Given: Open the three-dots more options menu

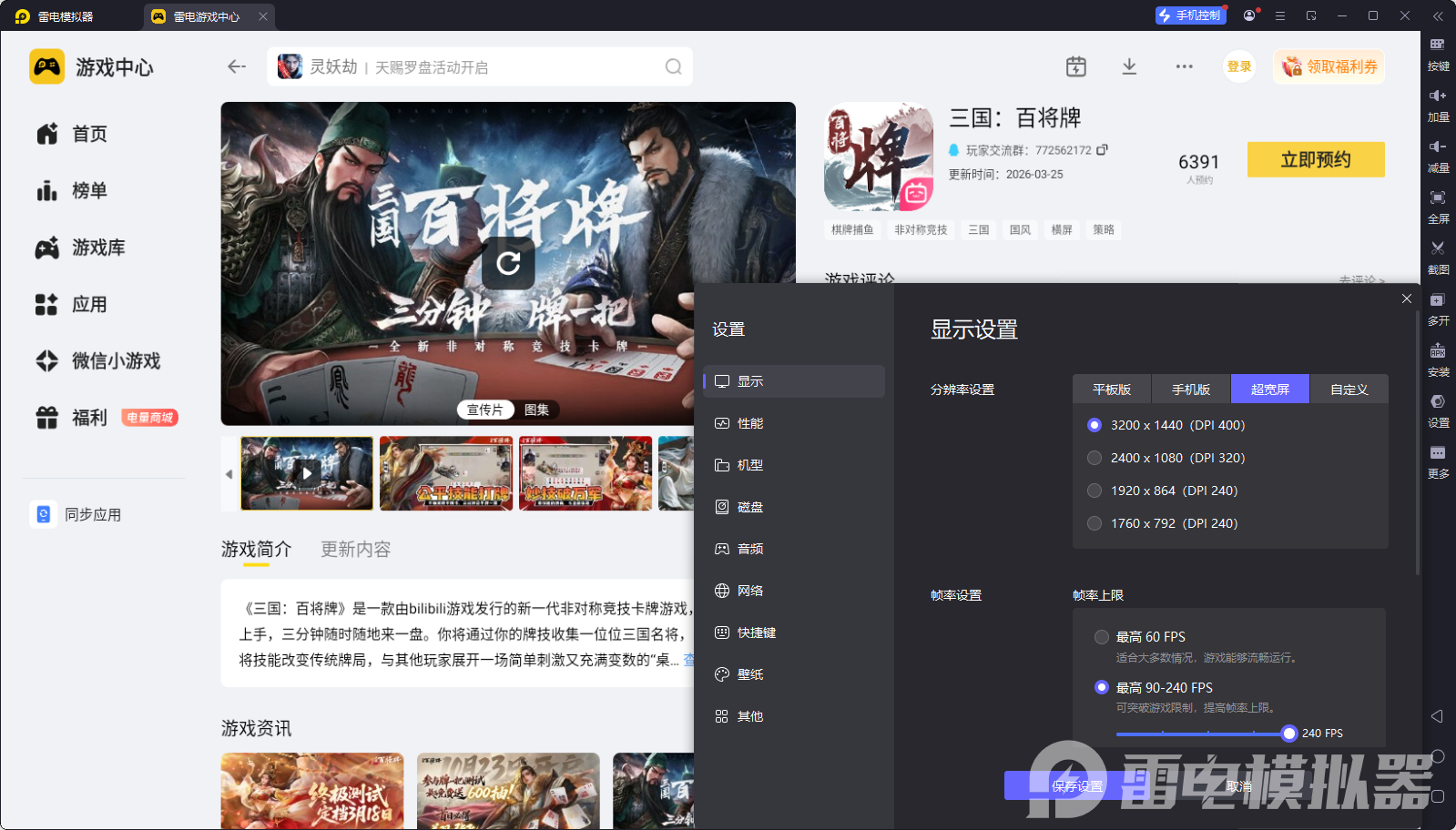Looking at the screenshot, I should [1184, 66].
